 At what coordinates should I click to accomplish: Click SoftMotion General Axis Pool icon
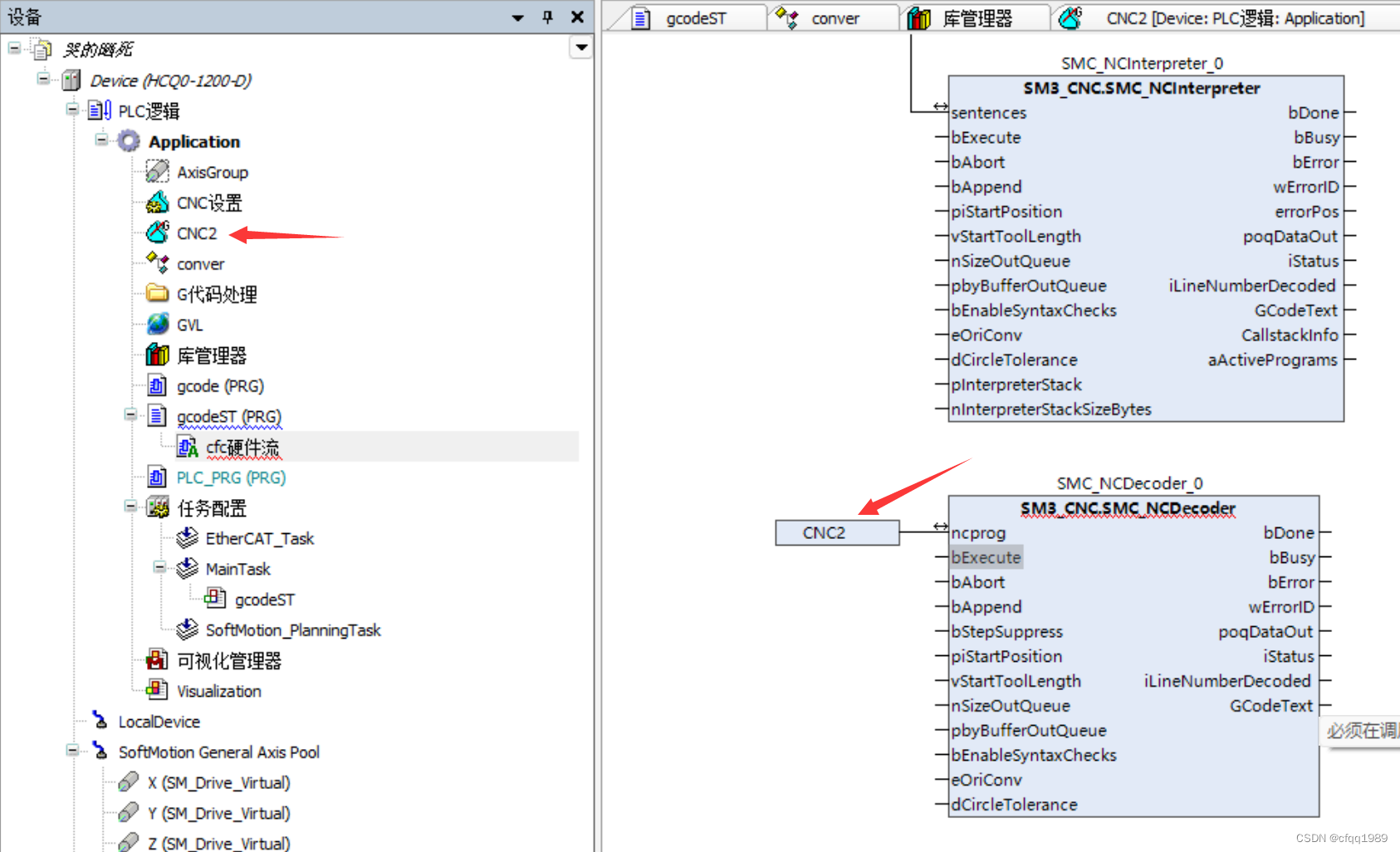(x=100, y=751)
